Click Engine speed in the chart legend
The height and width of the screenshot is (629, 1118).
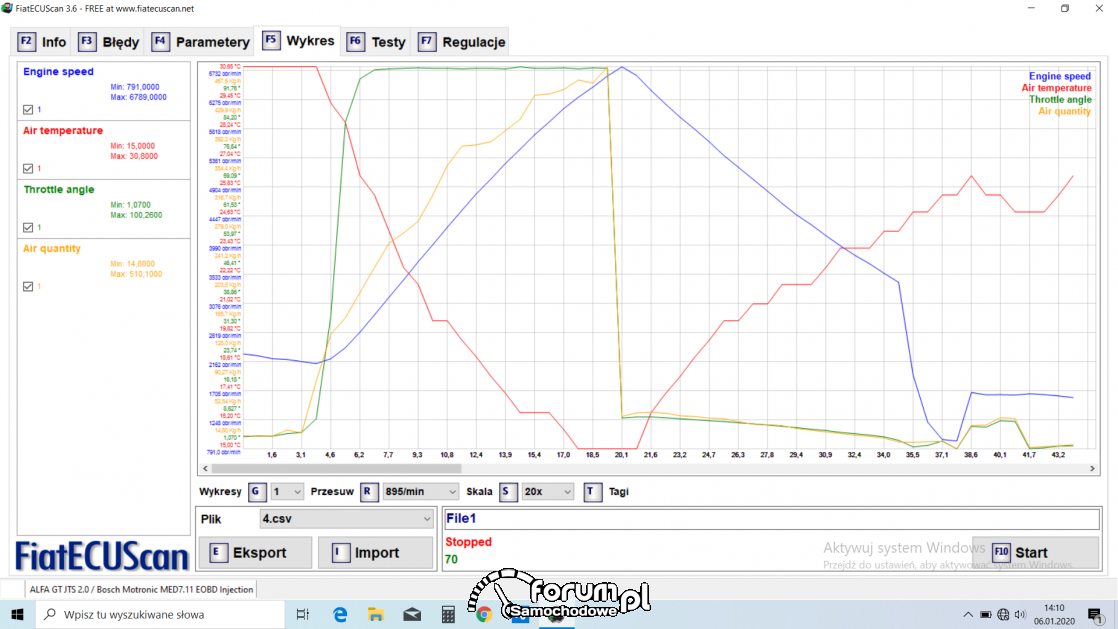[1060, 76]
